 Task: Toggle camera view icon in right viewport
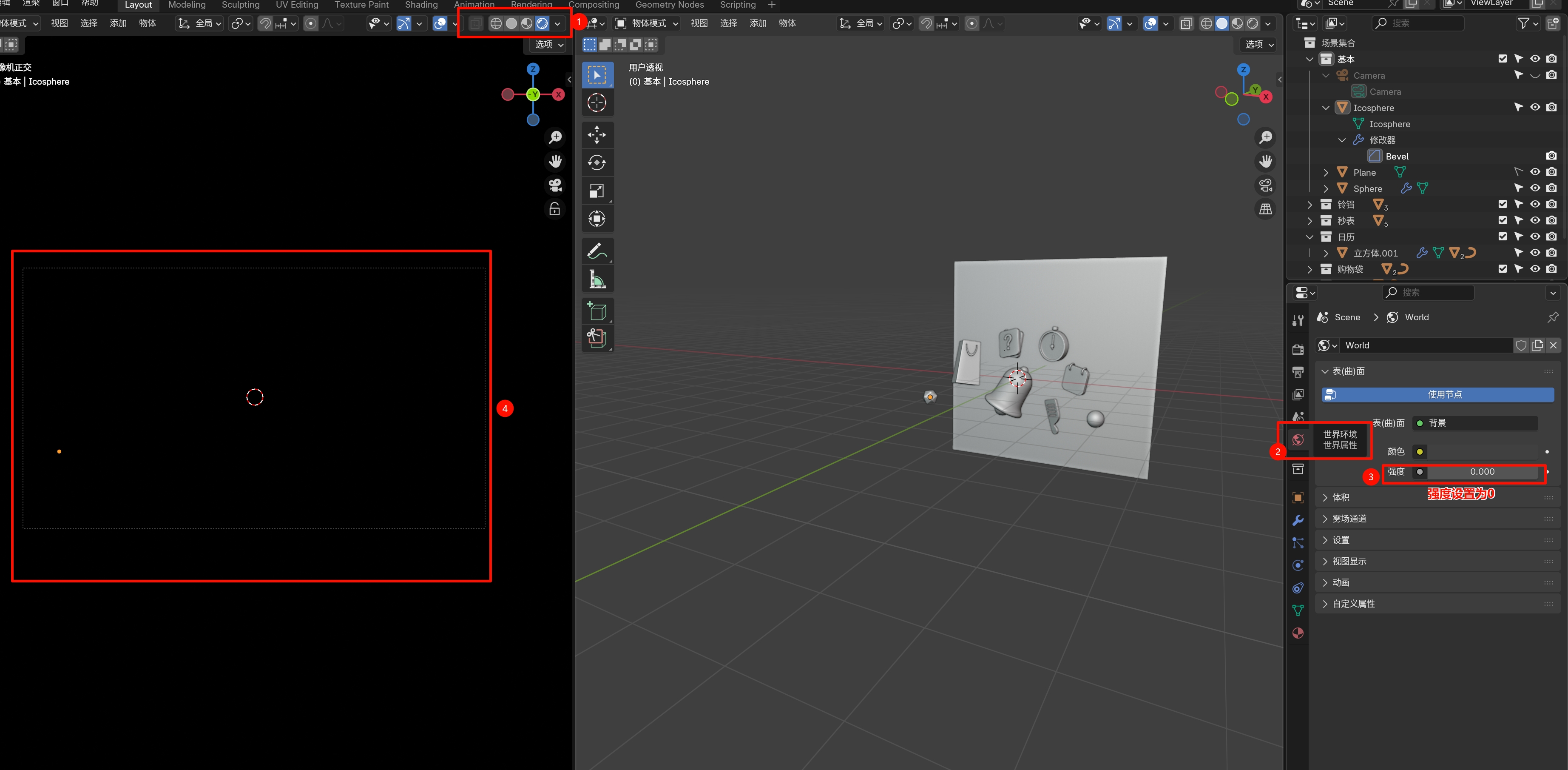coord(1265,185)
